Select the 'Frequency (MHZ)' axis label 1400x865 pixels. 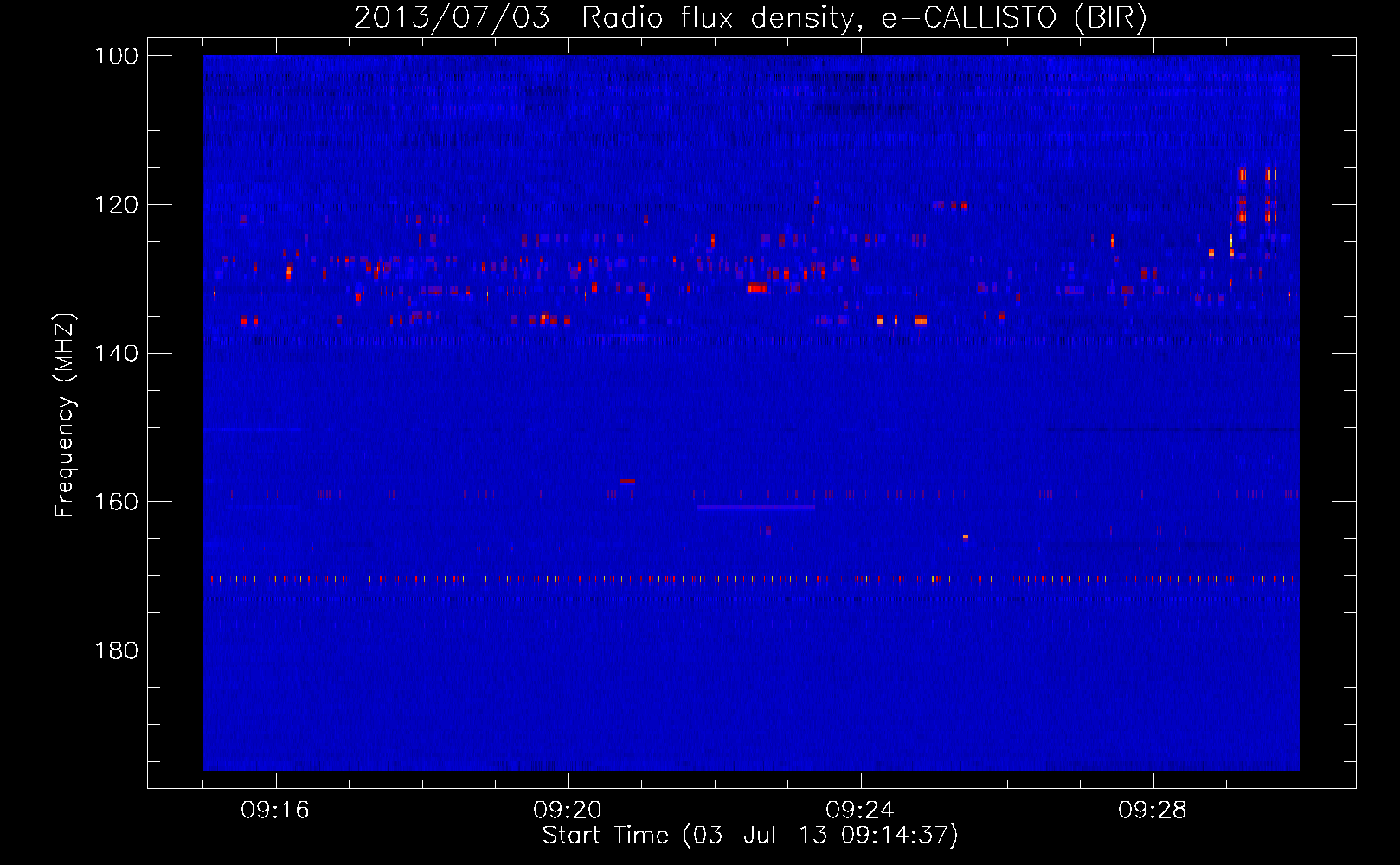[65, 414]
